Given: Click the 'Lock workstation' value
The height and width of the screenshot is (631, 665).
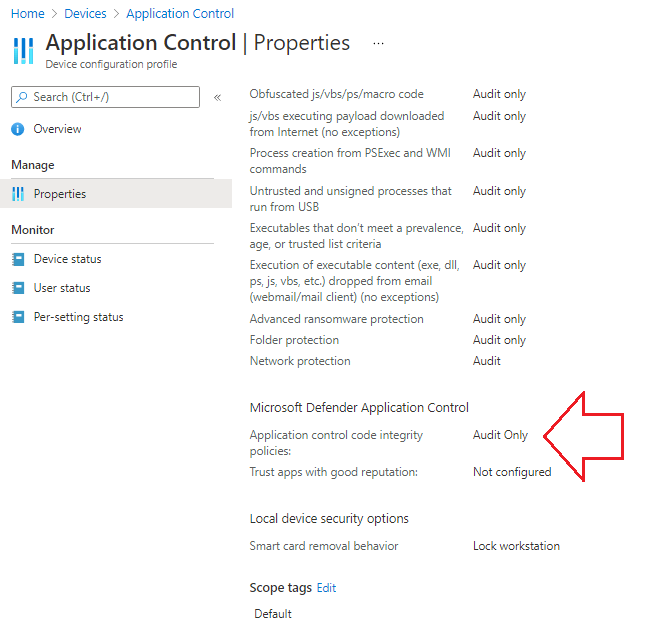Looking at the screenshot, I should [x=516, y=546].
